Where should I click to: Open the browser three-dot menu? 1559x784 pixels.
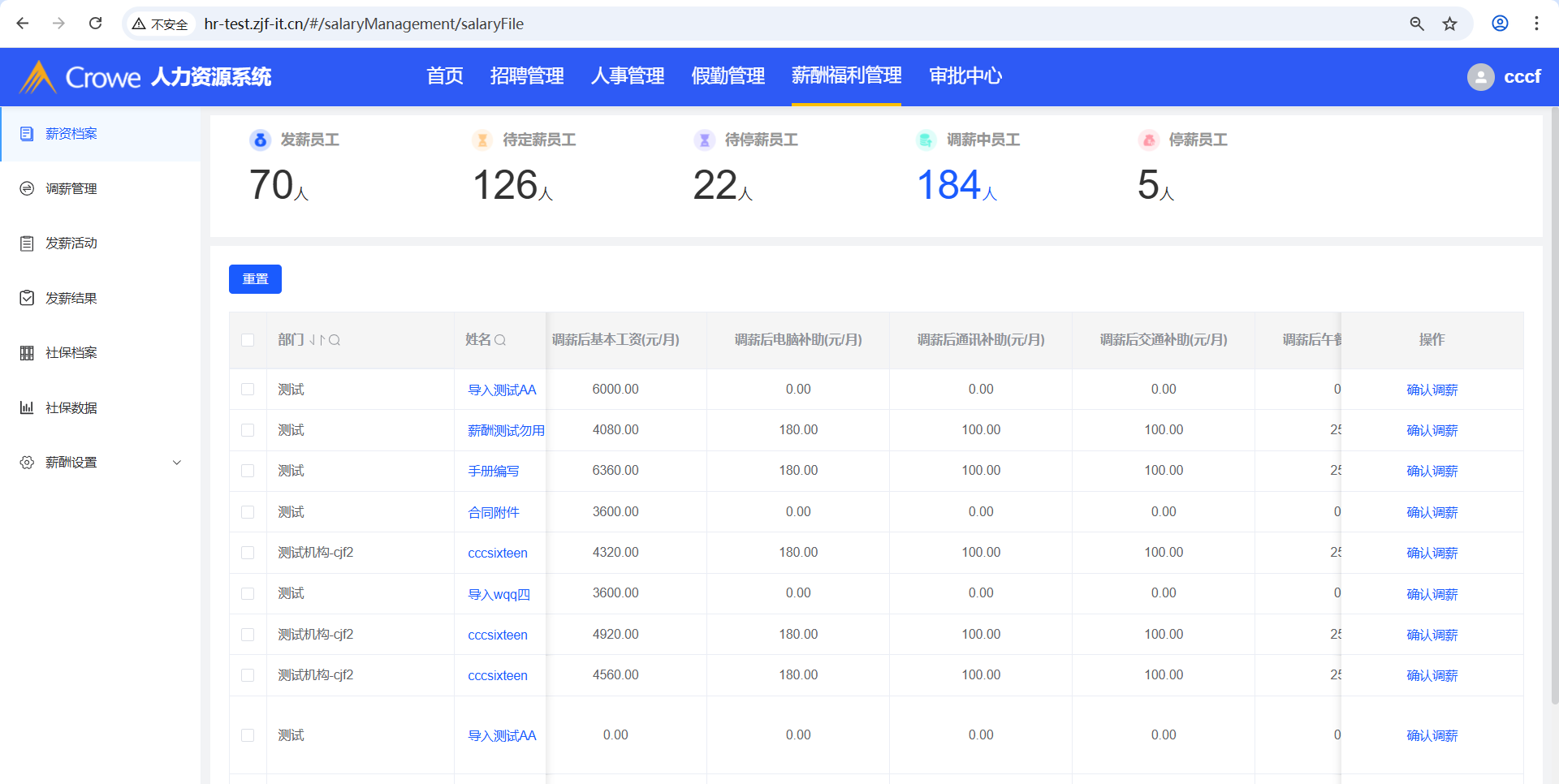(x=1536, y=24)
